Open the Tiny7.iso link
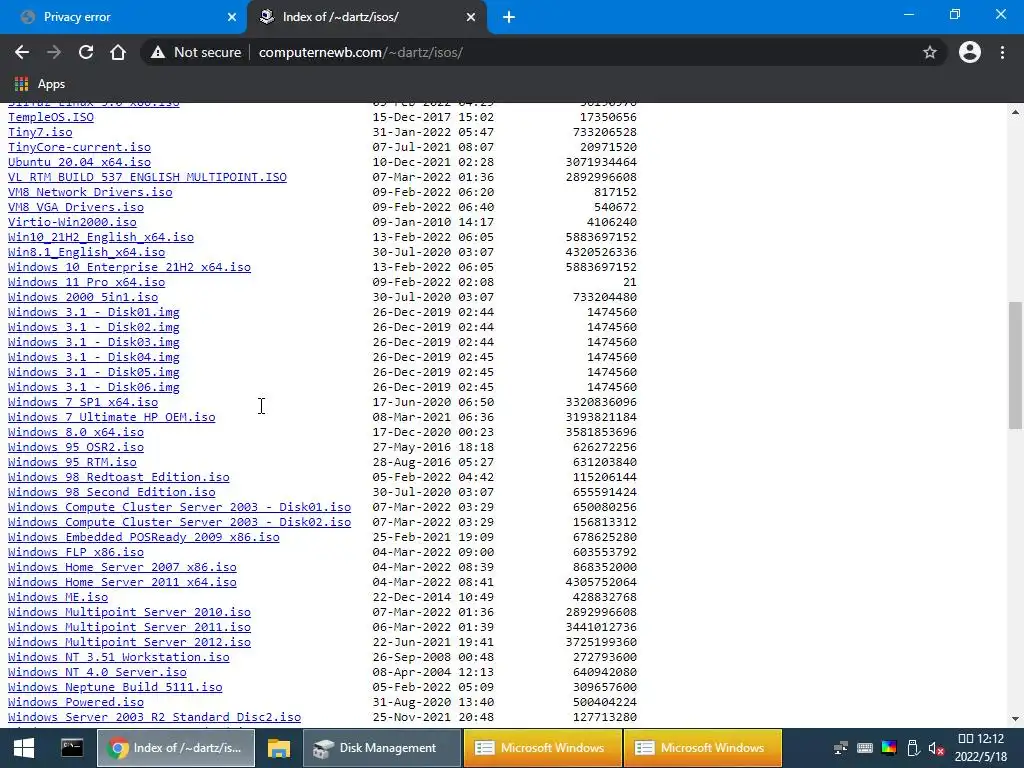Viewport: 1024px width, 768px height. click(x=40, y=132)
